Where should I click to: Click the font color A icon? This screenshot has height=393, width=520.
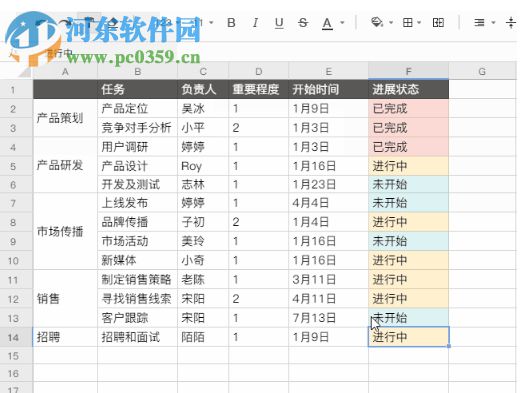click(x=327, y=23)
